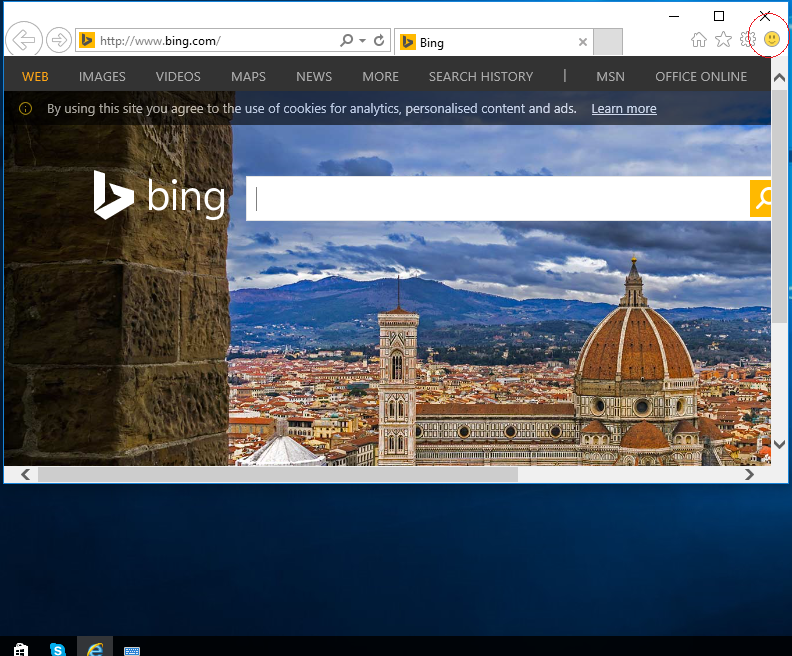The width and height of the screenshot is (792, 656).
Task: Click the address bar magnifier search icon
Action: [x=346, y=40]
